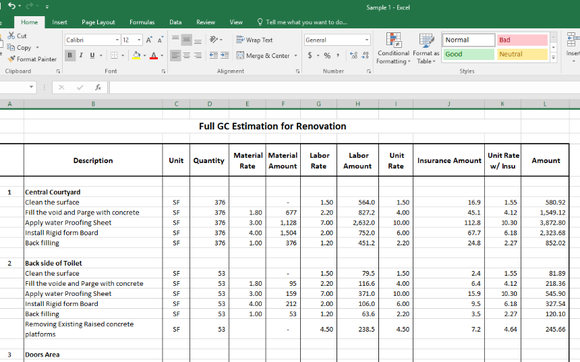Open the Number dialog launcher
Screen dimensions: 580x362
[369, 71]
